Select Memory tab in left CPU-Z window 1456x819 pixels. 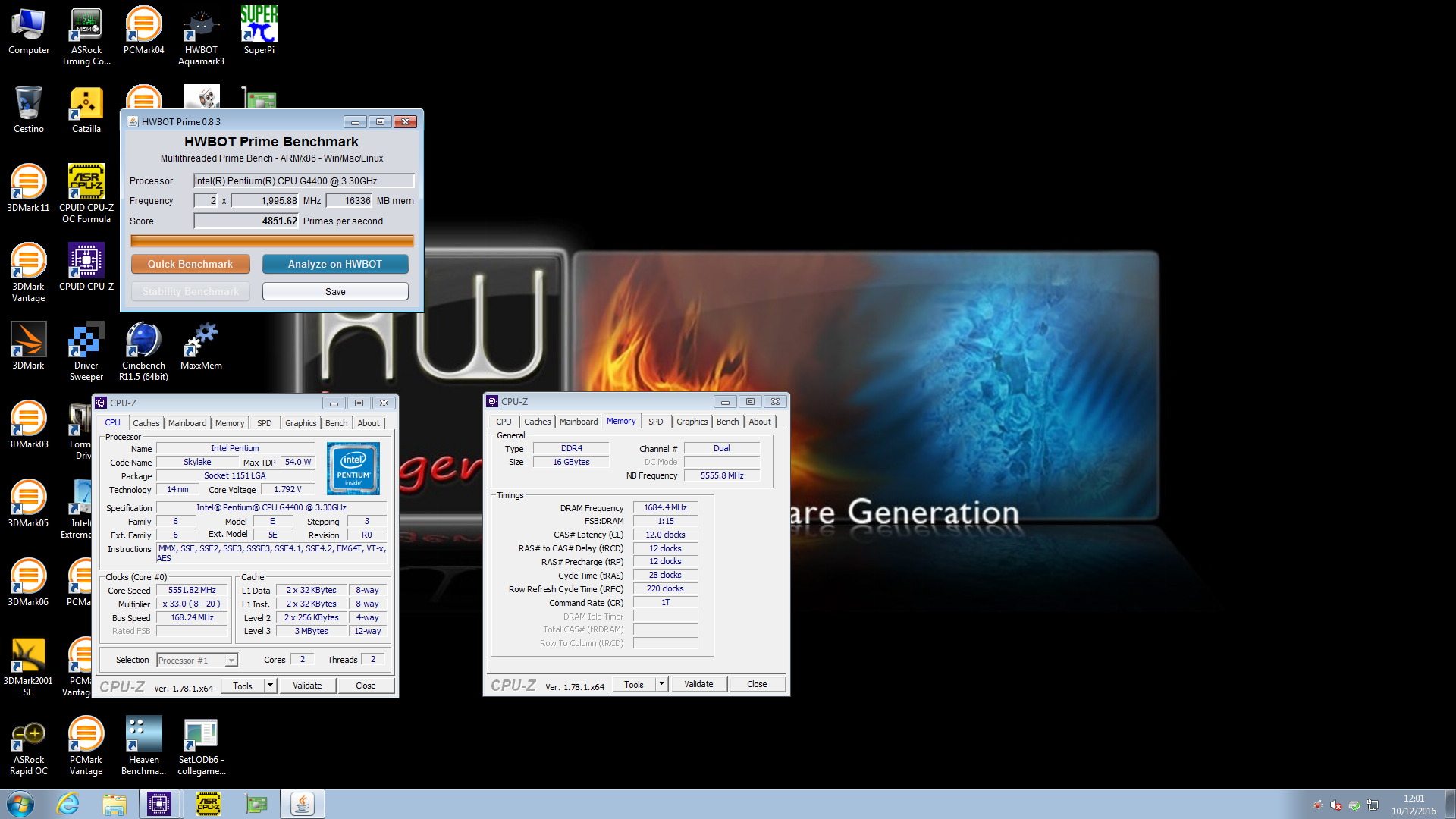[230, 423]
